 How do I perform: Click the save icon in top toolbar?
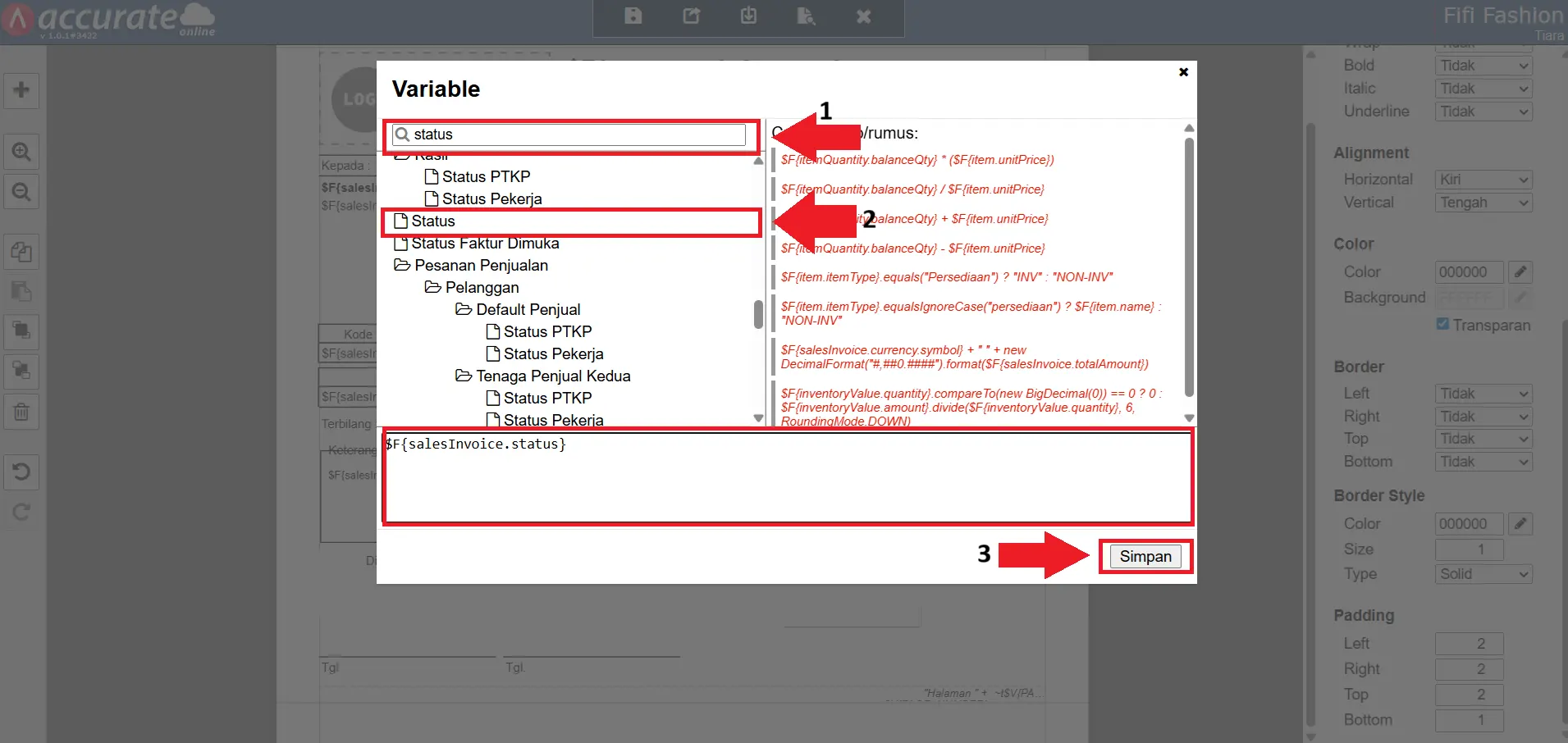(x=633, y=16)
